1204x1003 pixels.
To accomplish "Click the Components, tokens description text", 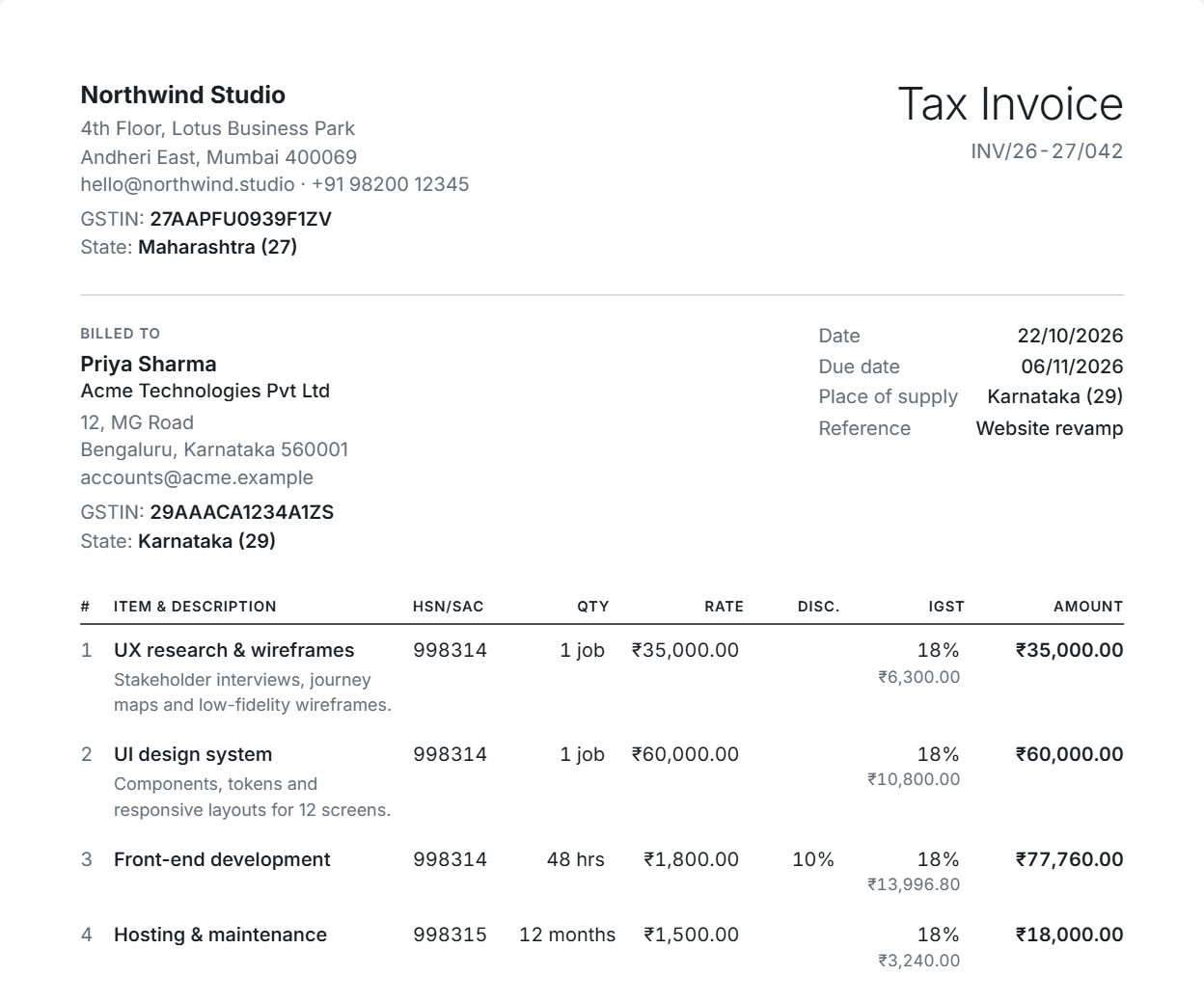I will tap(253, 797).
